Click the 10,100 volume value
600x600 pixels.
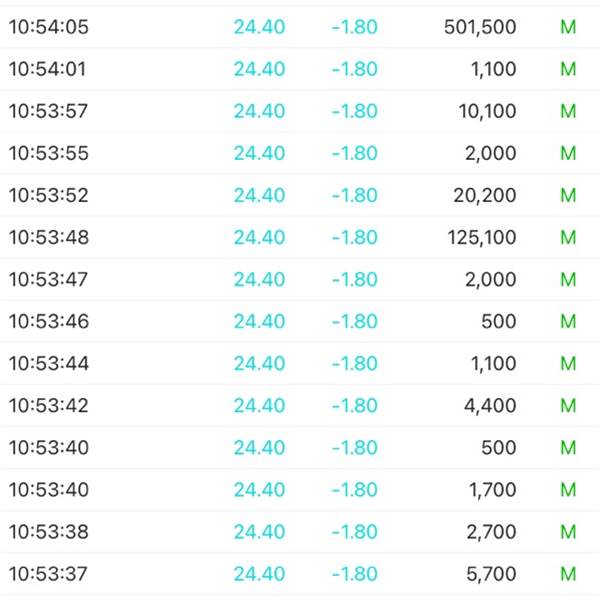coord(487,111)
